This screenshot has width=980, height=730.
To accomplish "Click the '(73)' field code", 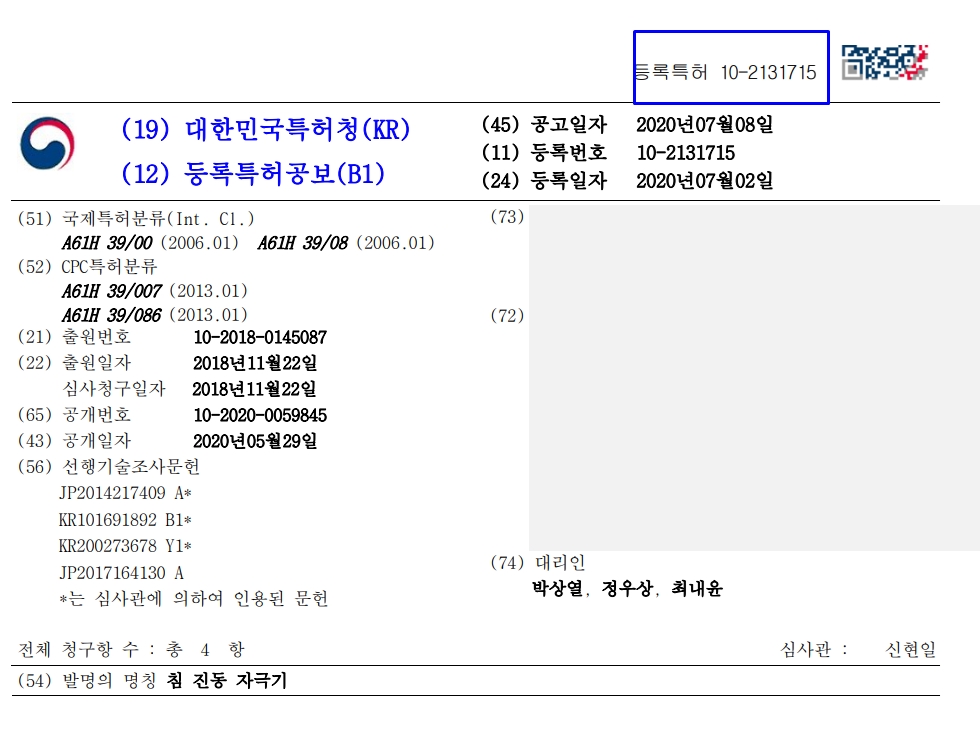I will 507,217.
